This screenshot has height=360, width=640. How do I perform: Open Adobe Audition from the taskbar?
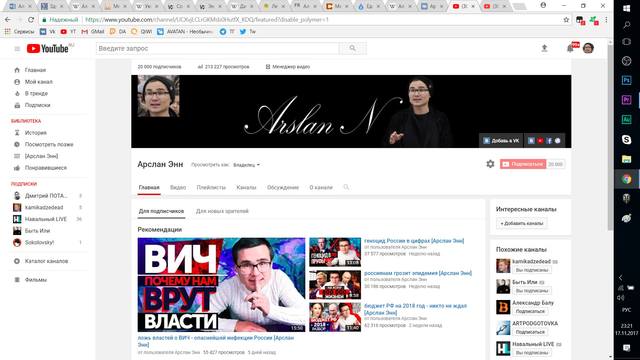click(627, 119)
